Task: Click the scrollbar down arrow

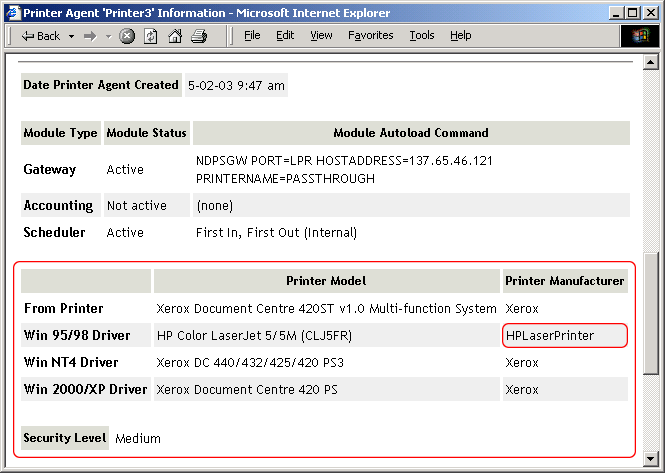Action: click(x=650, y=458)
